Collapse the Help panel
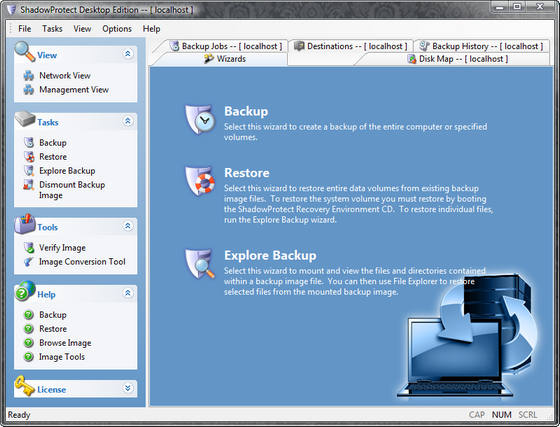 [128, 293]
